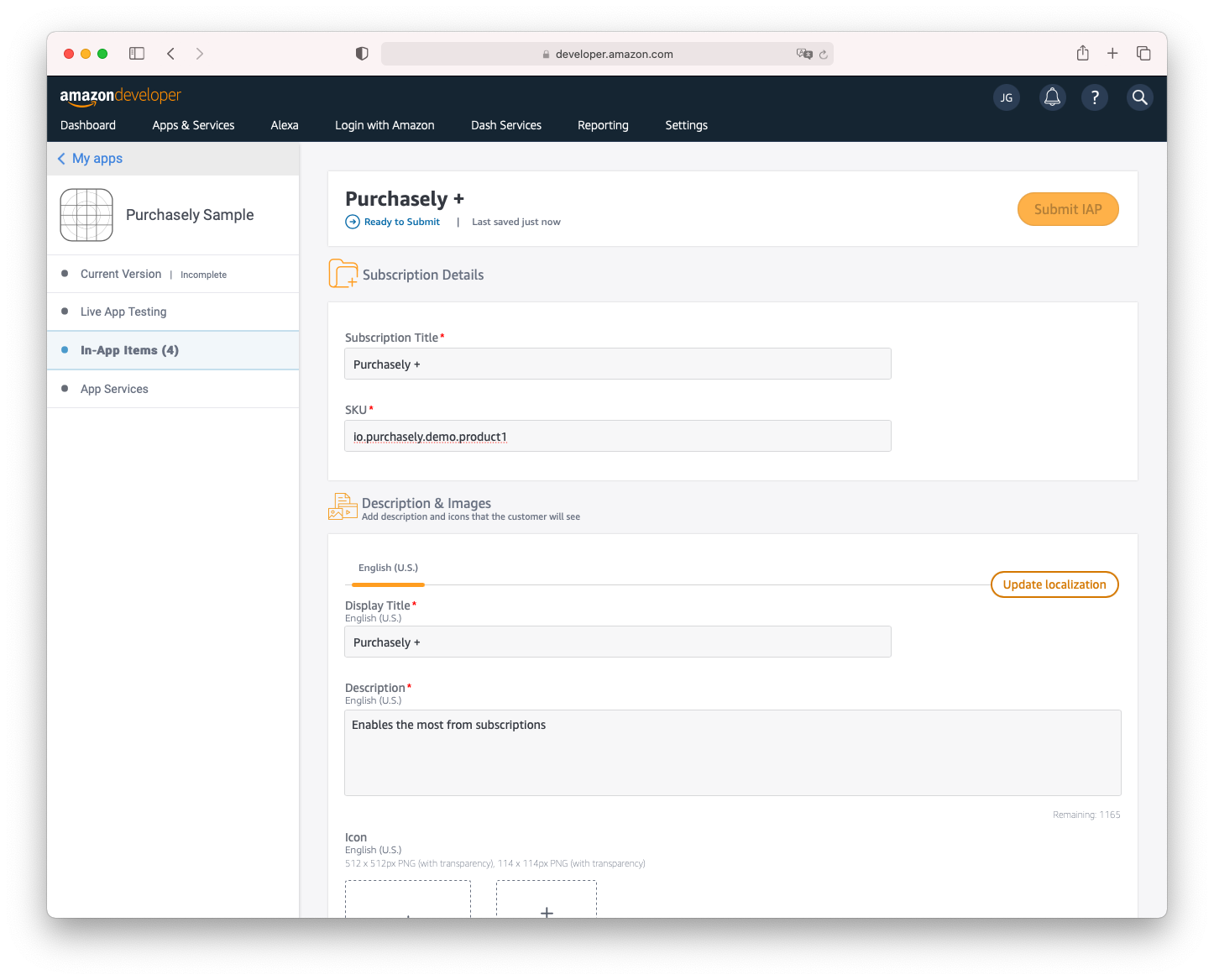This screenshot has height=980, width=1214.
Task: Click the 'Remaining: 1165' character counter
Action: 1086,815
